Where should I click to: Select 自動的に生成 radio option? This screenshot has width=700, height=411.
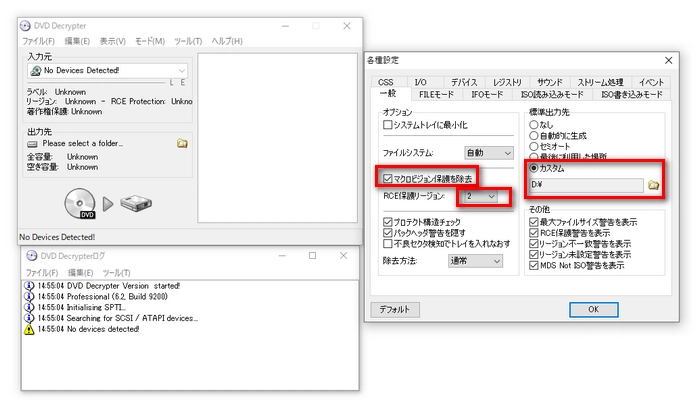(x=533, y=136)
